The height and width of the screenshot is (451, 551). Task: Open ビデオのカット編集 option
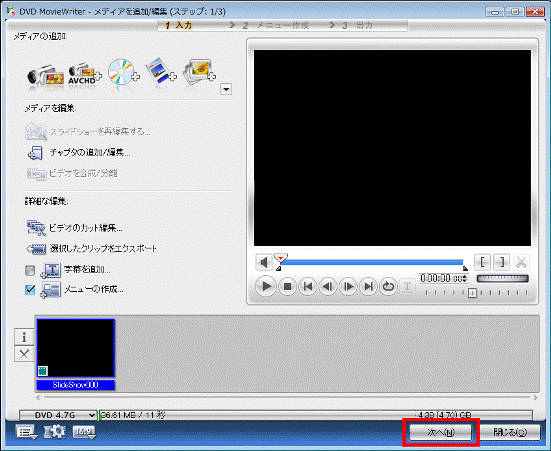pos(75,228)
